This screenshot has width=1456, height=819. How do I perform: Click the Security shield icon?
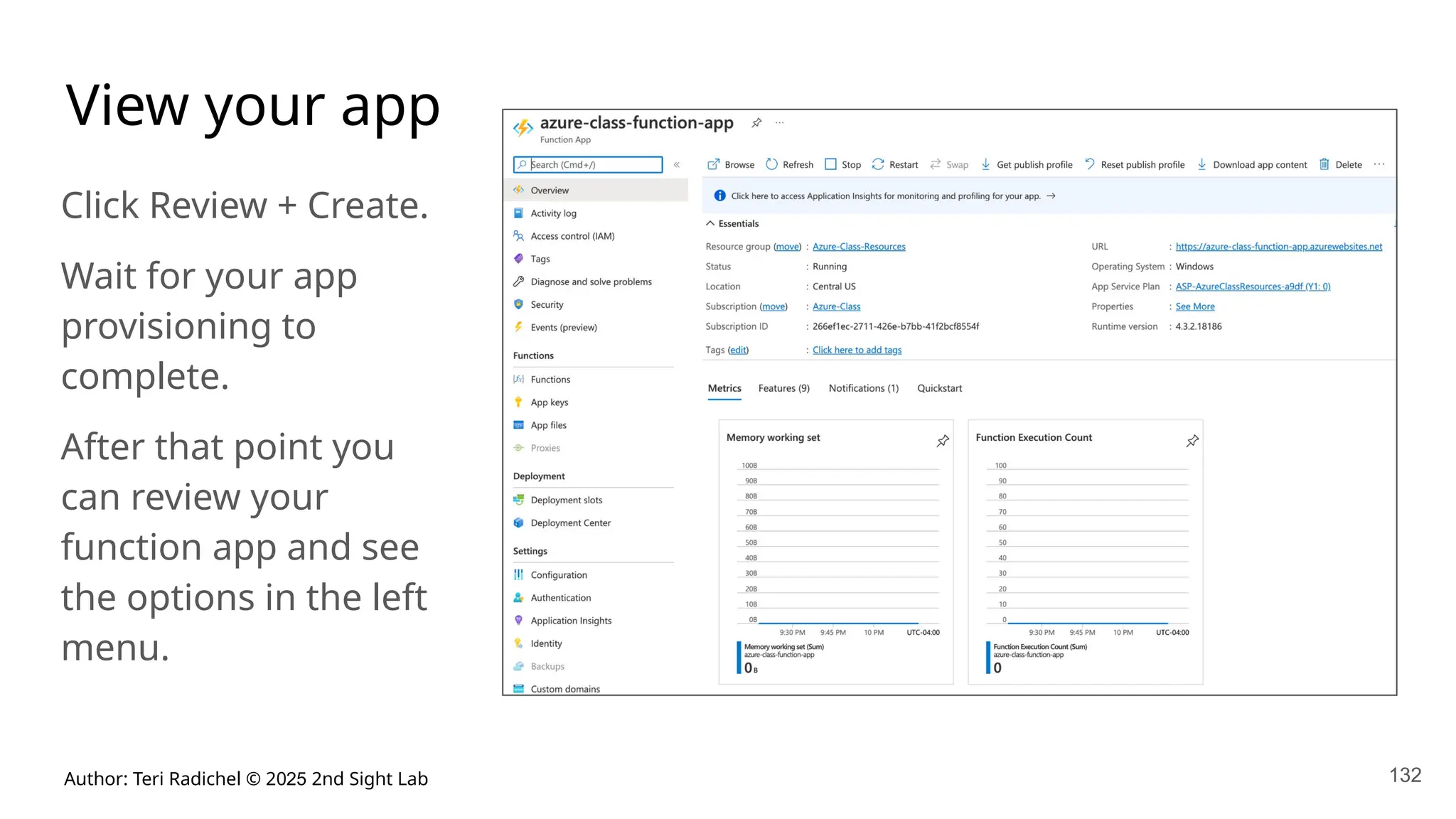[x=518, y=304]
